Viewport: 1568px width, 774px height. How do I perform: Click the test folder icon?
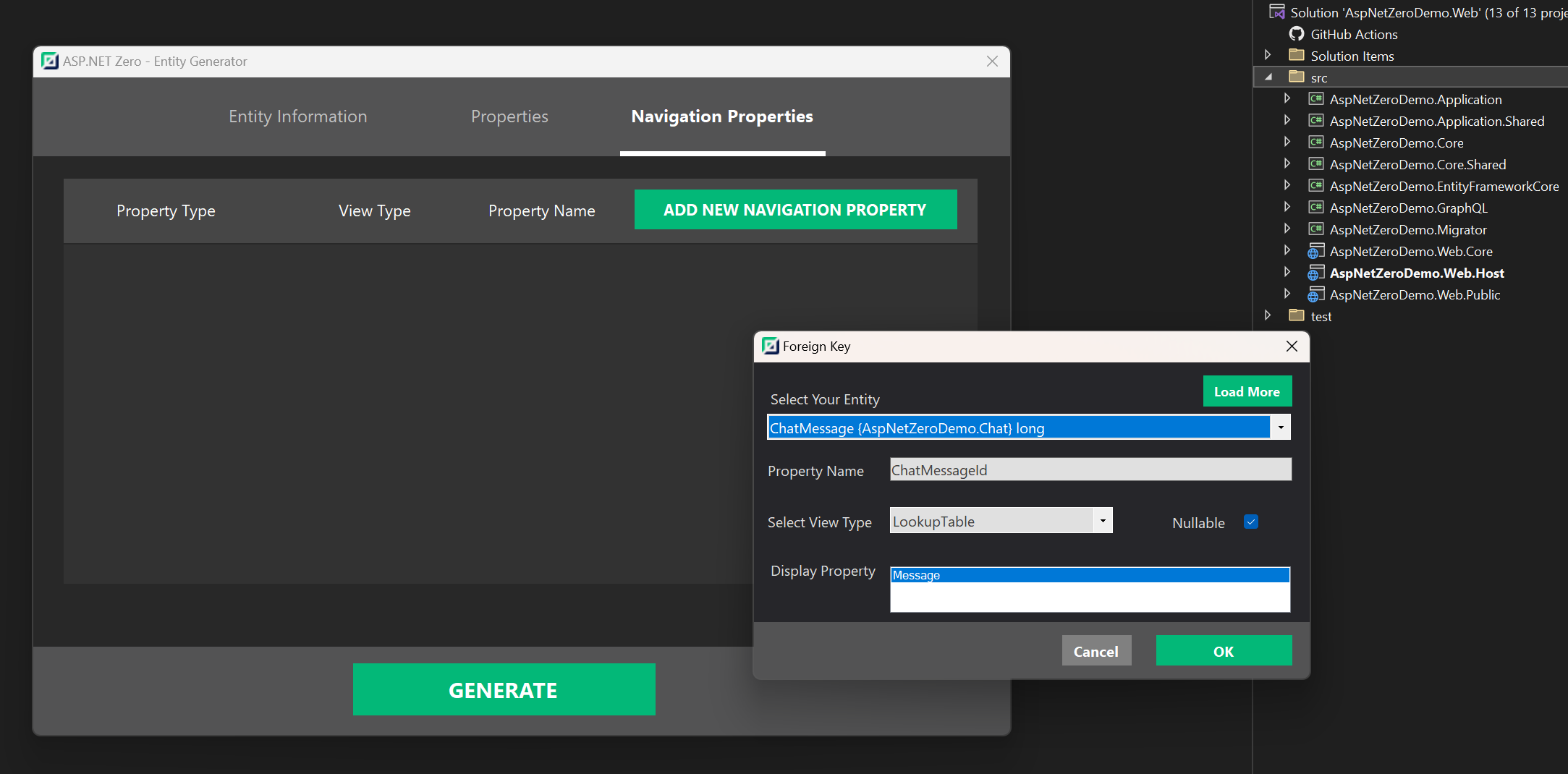pos(1297,315)
